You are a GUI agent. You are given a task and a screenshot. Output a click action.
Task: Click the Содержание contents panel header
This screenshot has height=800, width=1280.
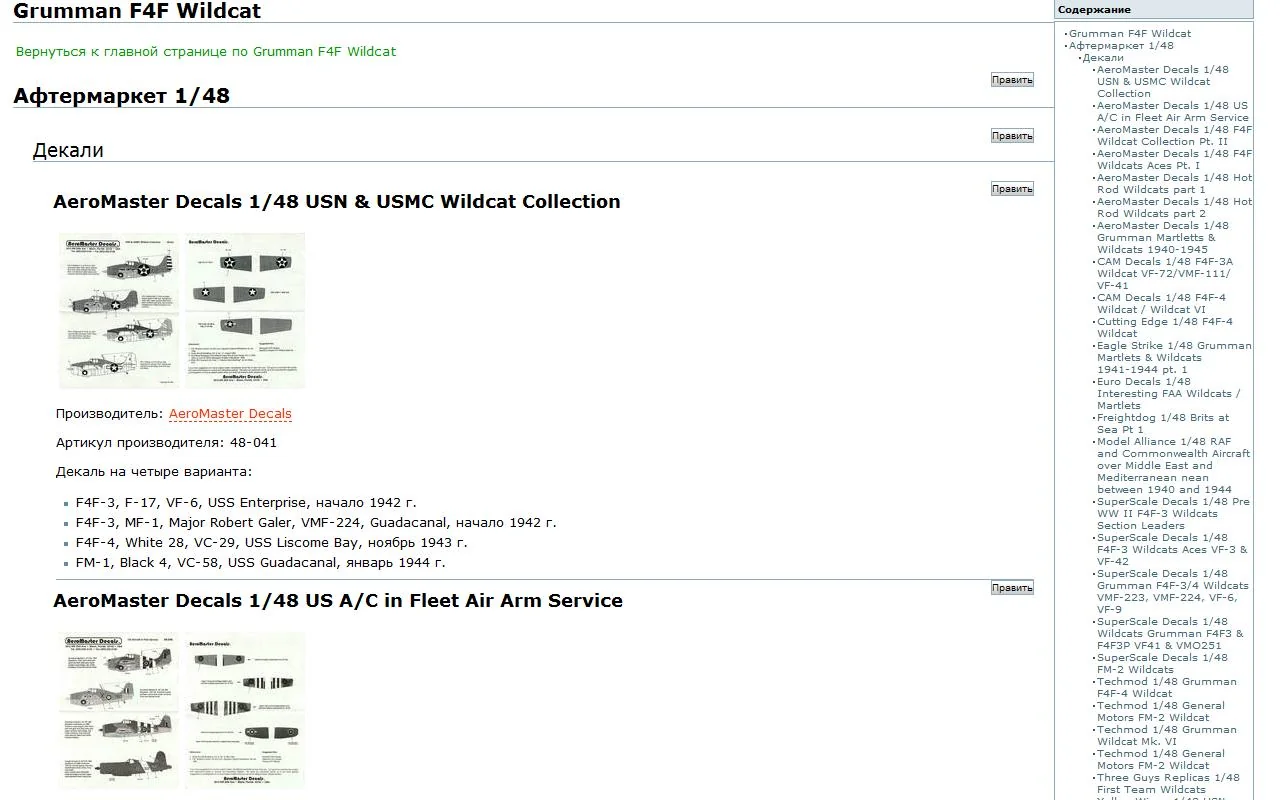[x=1094, y=10]
